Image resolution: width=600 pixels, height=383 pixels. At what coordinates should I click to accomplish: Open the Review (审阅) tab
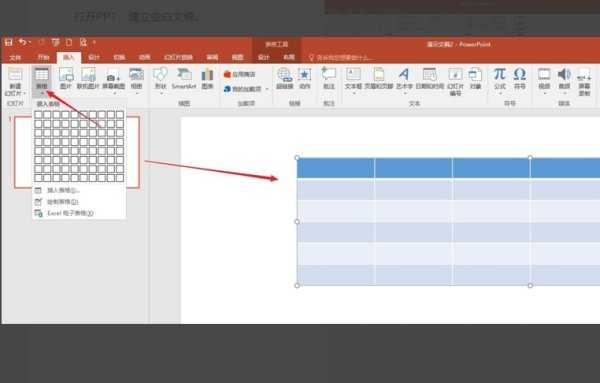point(212,57)
